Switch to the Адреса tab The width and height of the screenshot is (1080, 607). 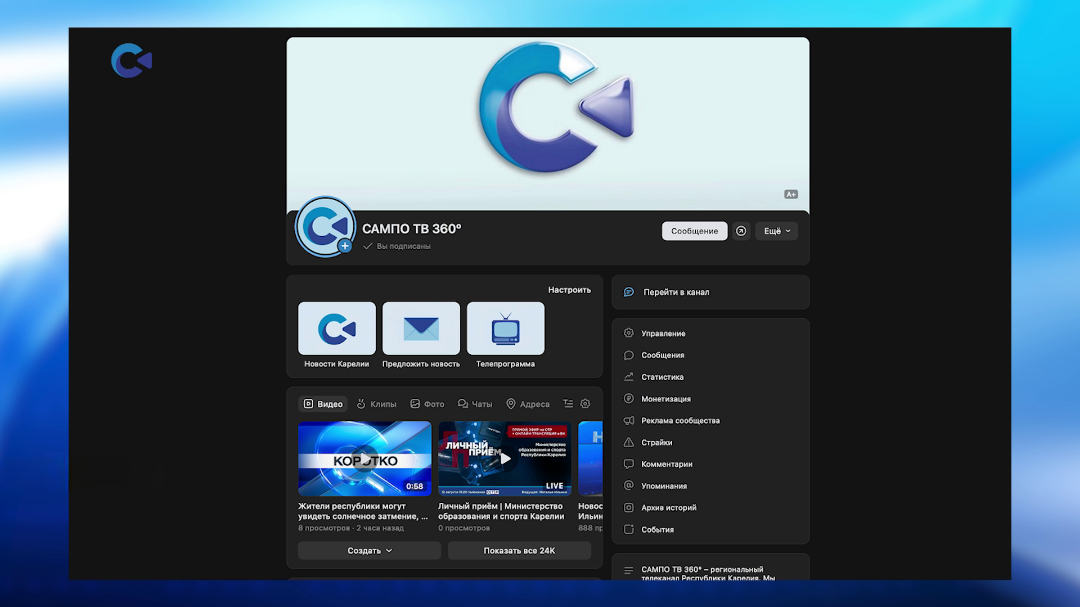point(528,404)
